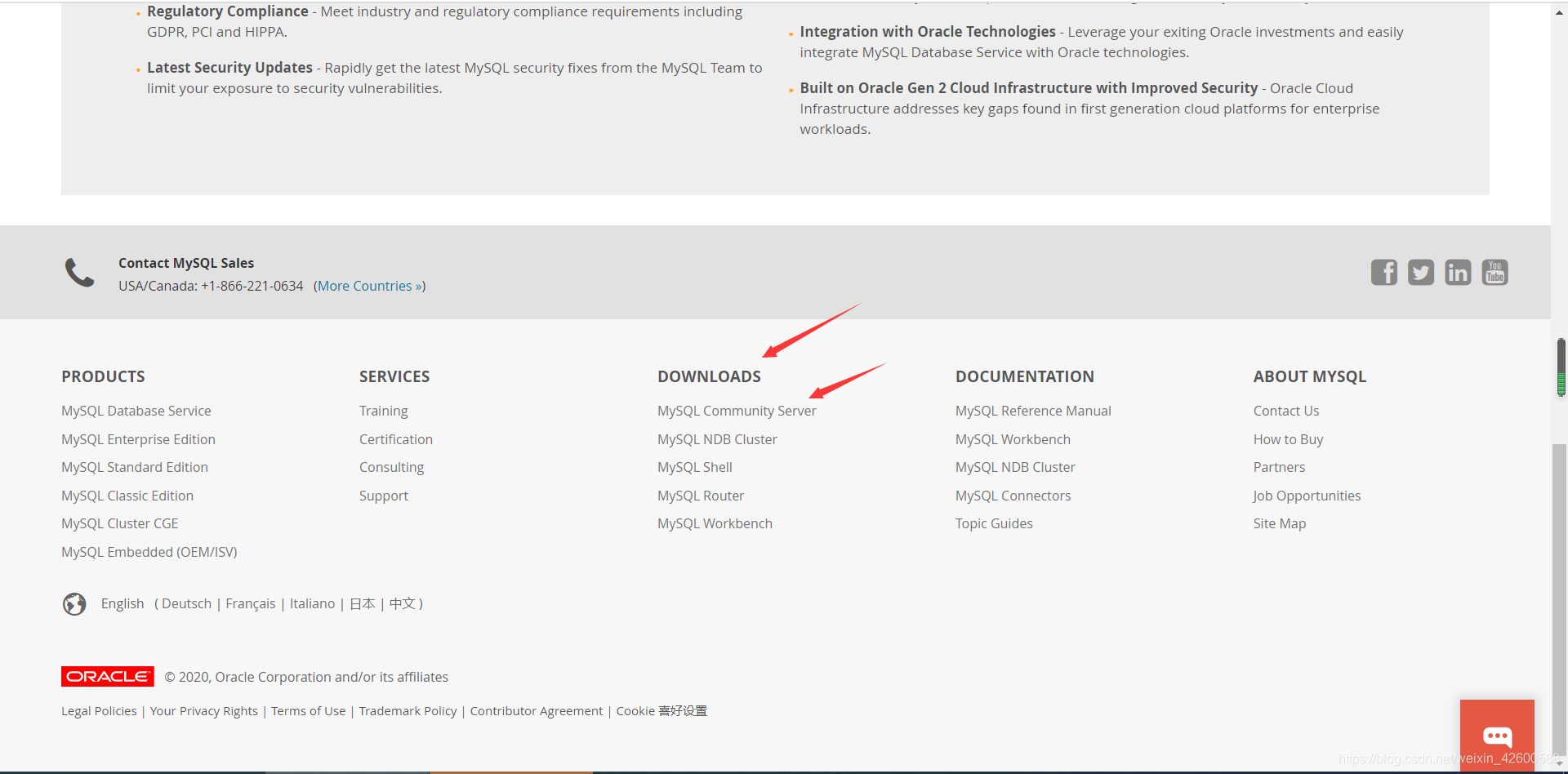1568x774 pixels.
Task: Open Cookie 喜好设置 link
Action: tap(661, 711)
